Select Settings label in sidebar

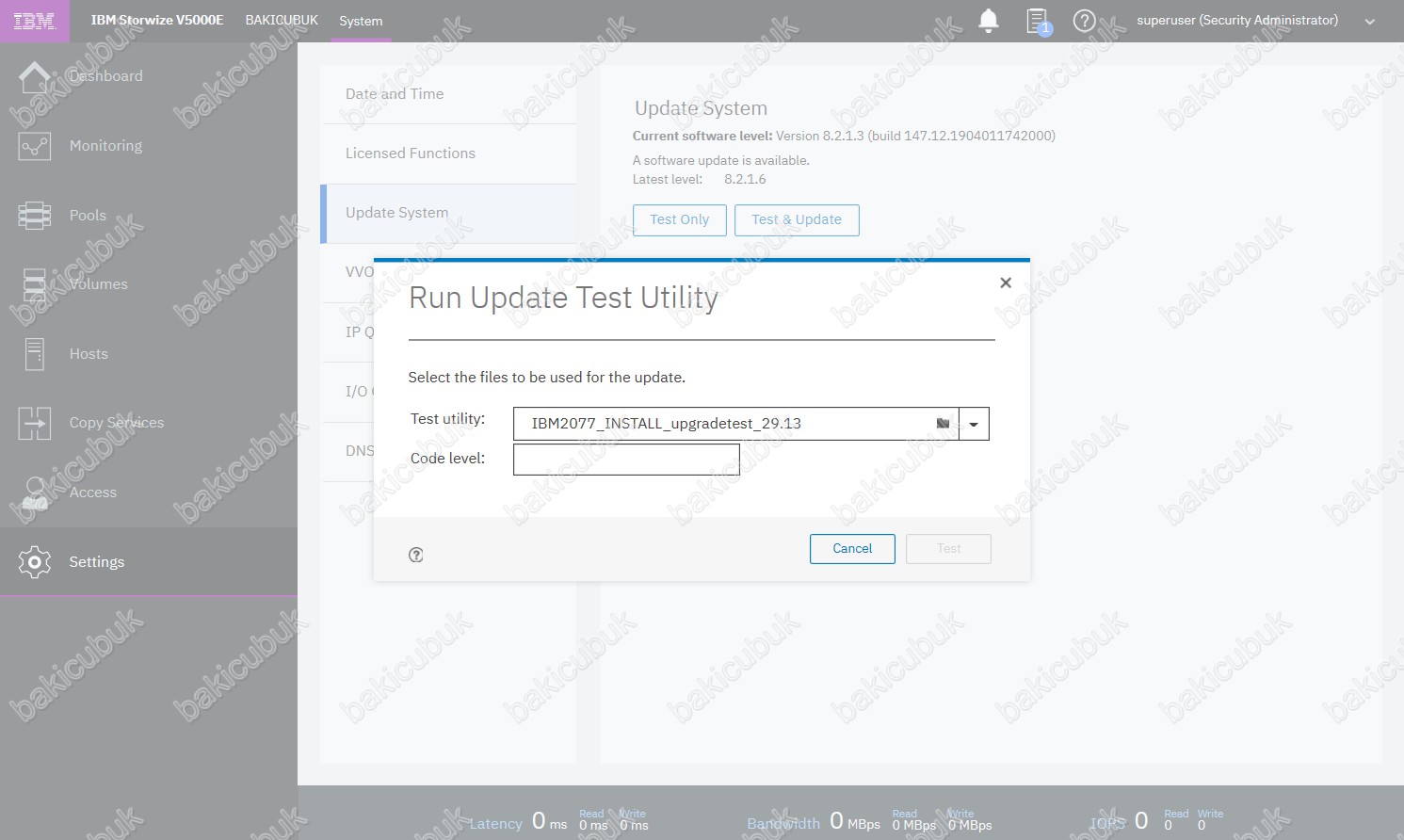click(97, 562)
